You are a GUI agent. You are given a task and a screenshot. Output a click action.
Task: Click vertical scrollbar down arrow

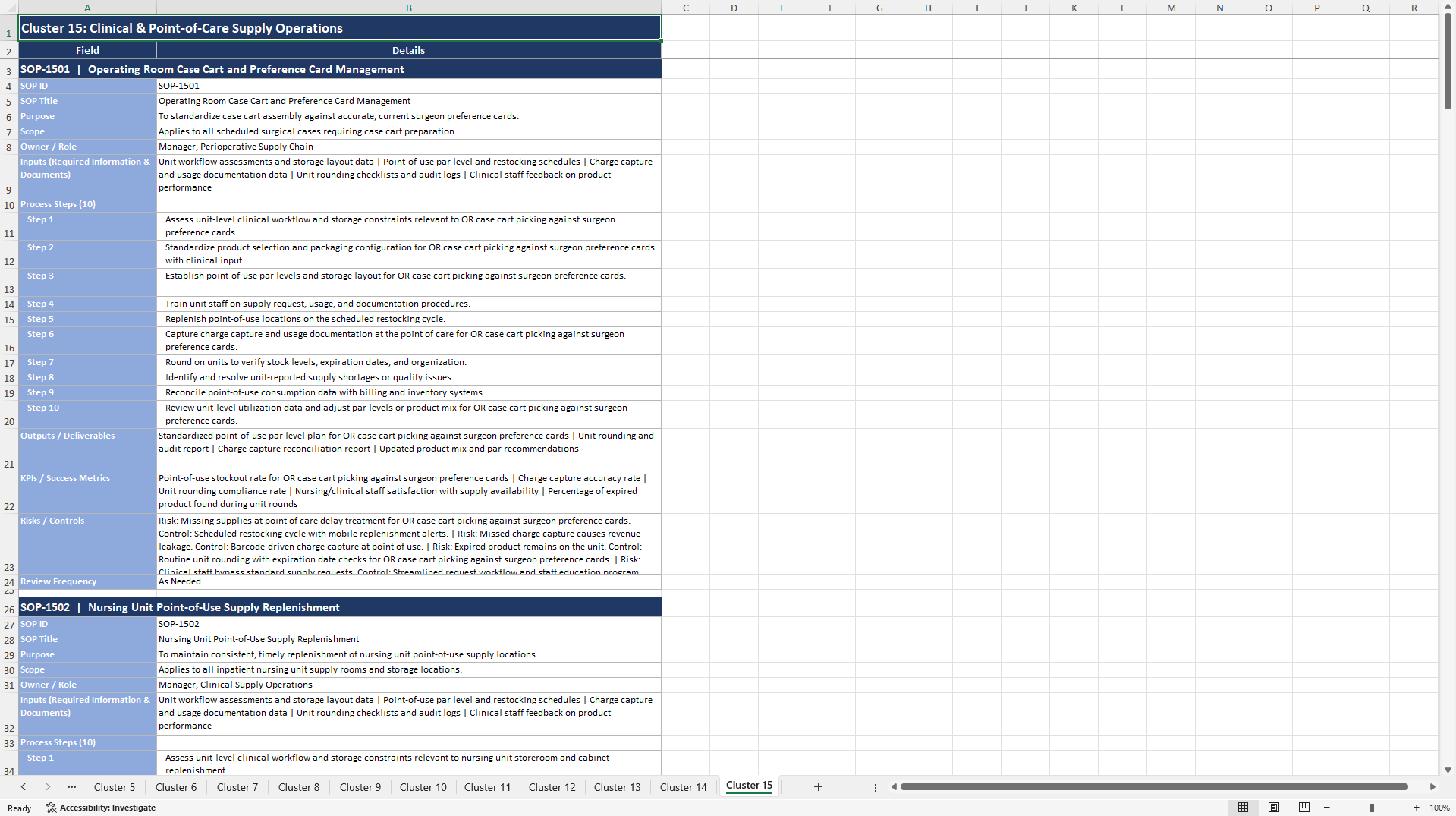pyautogui.click(x=1448, y=770)
